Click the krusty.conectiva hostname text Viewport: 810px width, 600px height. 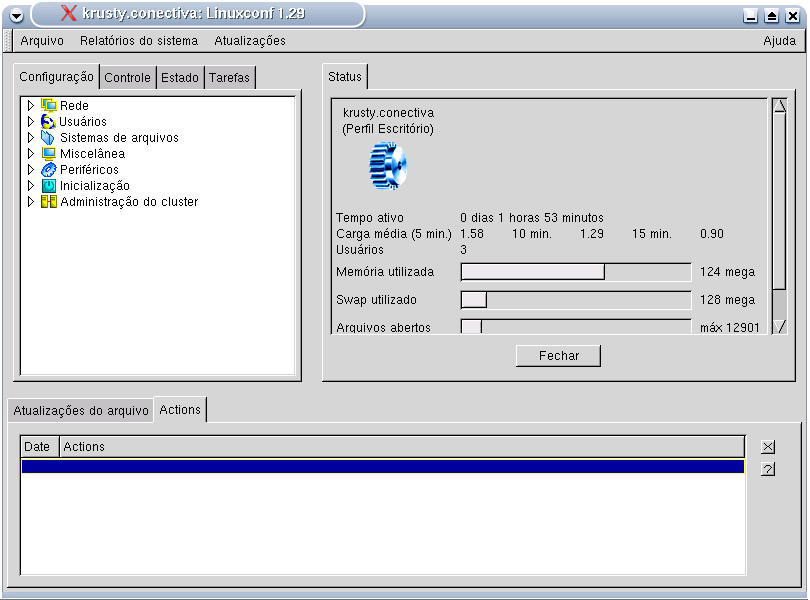[x=388, y=113]
